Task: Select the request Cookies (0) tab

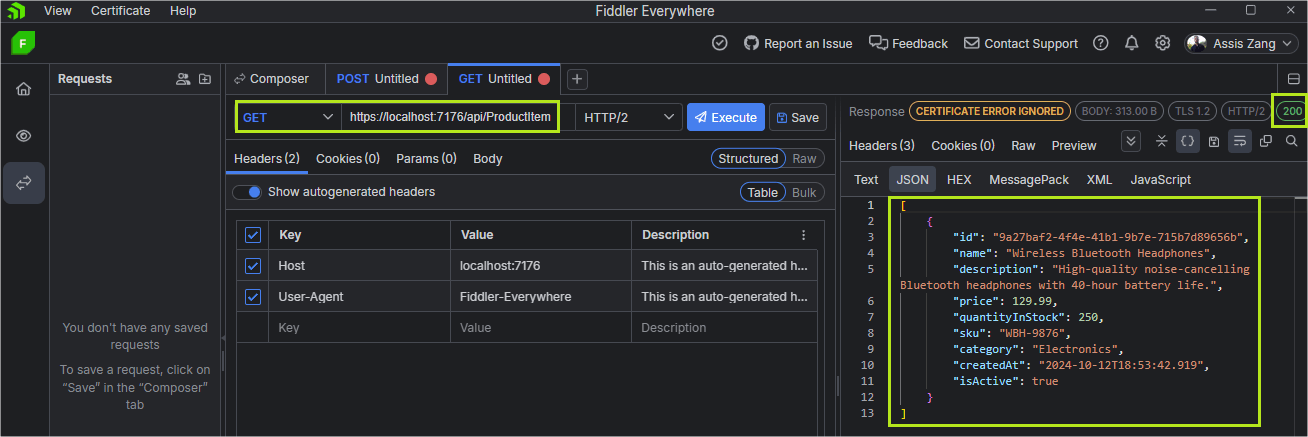Action: pos(348,159)
